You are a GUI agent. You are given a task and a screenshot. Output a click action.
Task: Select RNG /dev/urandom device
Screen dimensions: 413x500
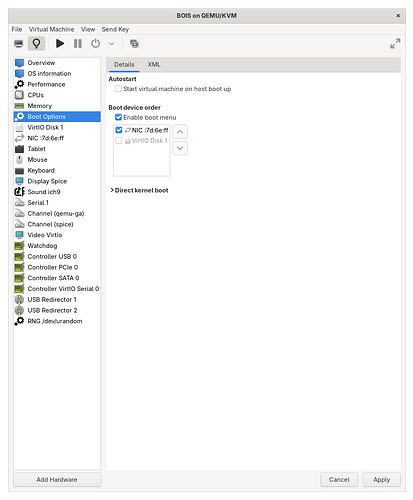(x=57, y=321)
